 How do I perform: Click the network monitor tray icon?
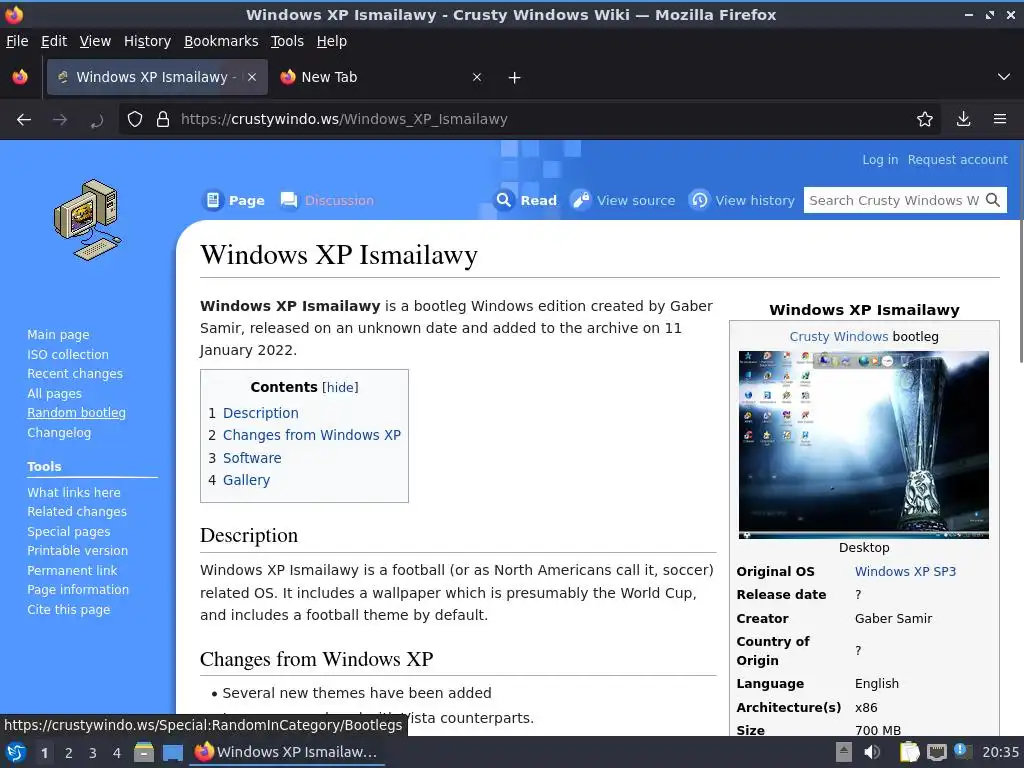click(x=936, y=752)
